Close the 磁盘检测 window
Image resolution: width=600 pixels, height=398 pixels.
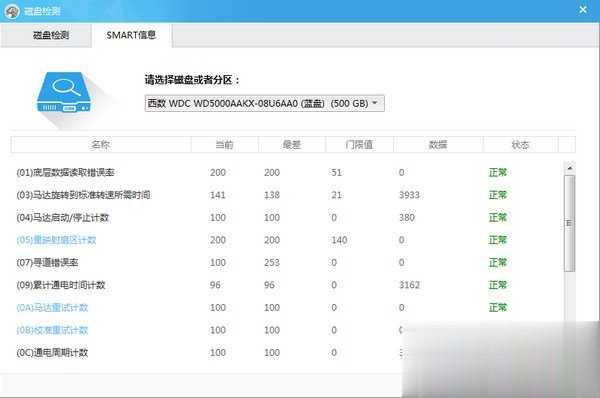tap(583, 10)
